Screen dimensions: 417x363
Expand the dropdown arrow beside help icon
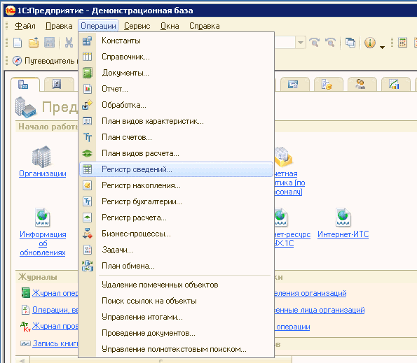coord(382,47)
